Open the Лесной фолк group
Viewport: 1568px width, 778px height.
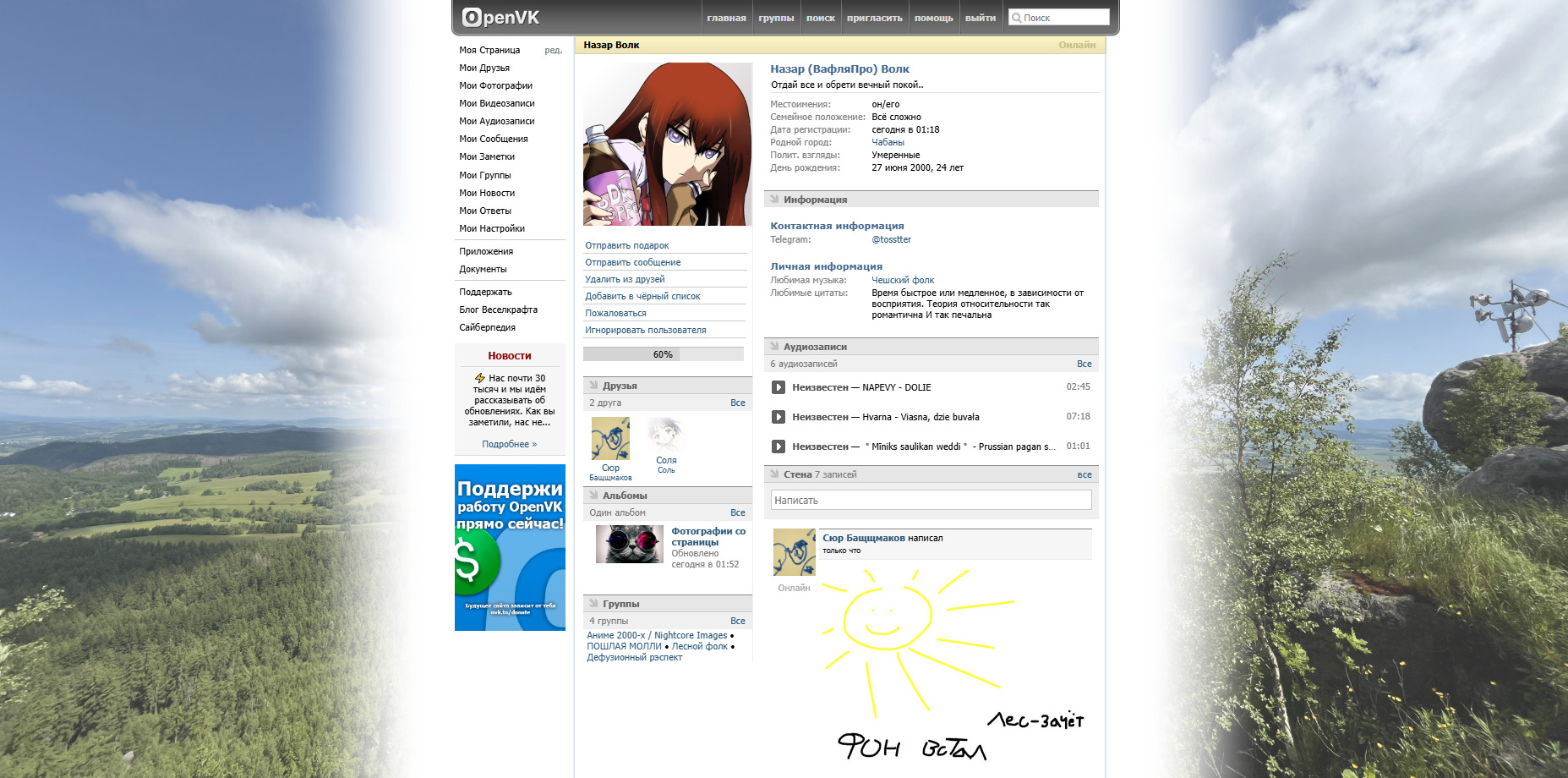[x=700, y=646]
